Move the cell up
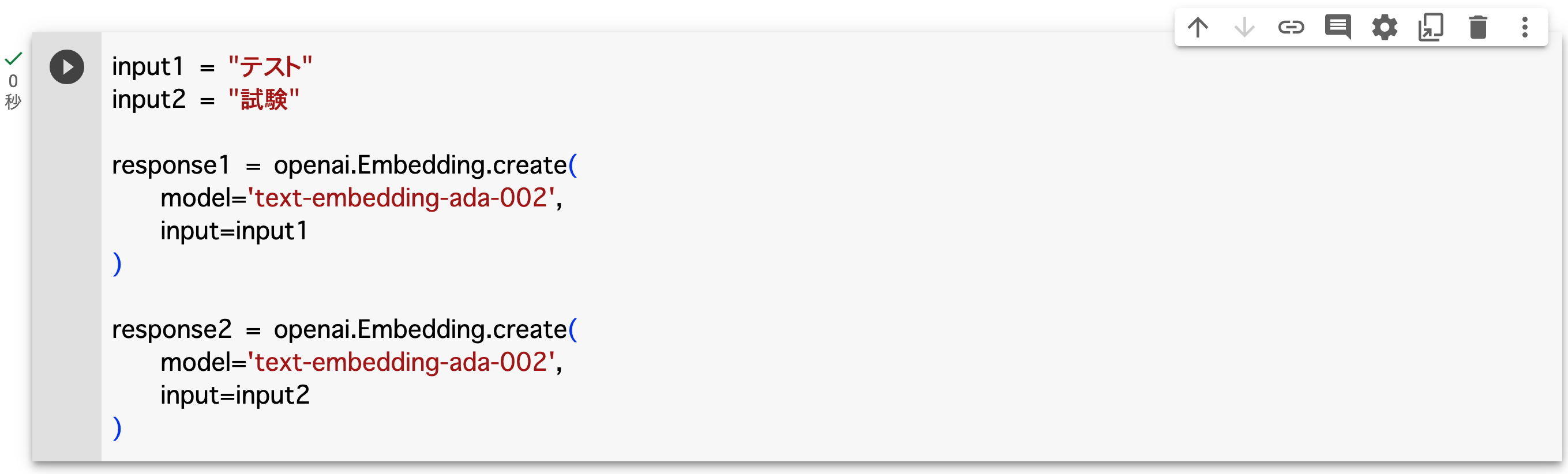1568x474 pixels. pyautogui.click(x=1199, y=27)
